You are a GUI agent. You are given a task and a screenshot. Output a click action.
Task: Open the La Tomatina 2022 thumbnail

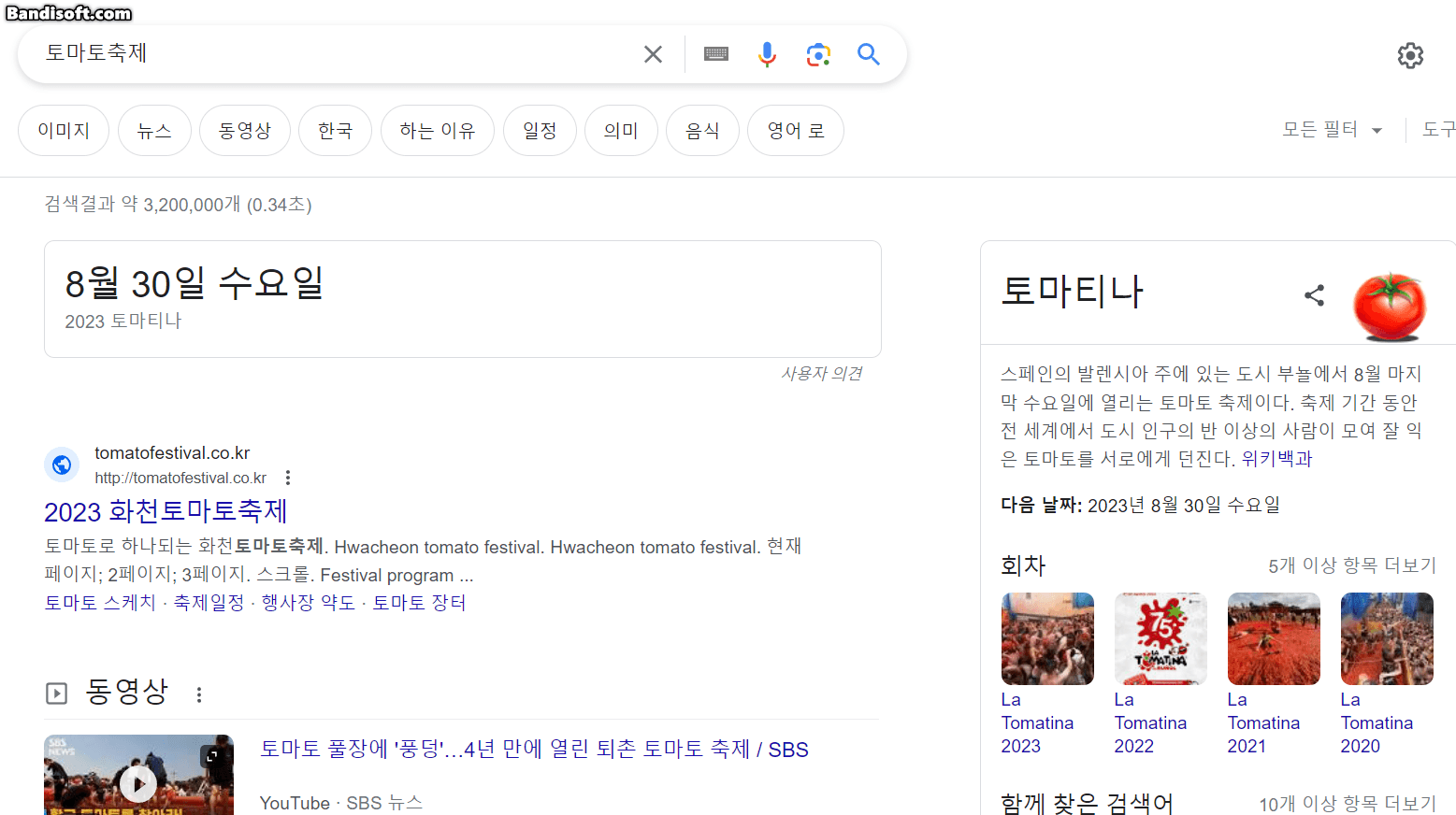coord(1160,639)
